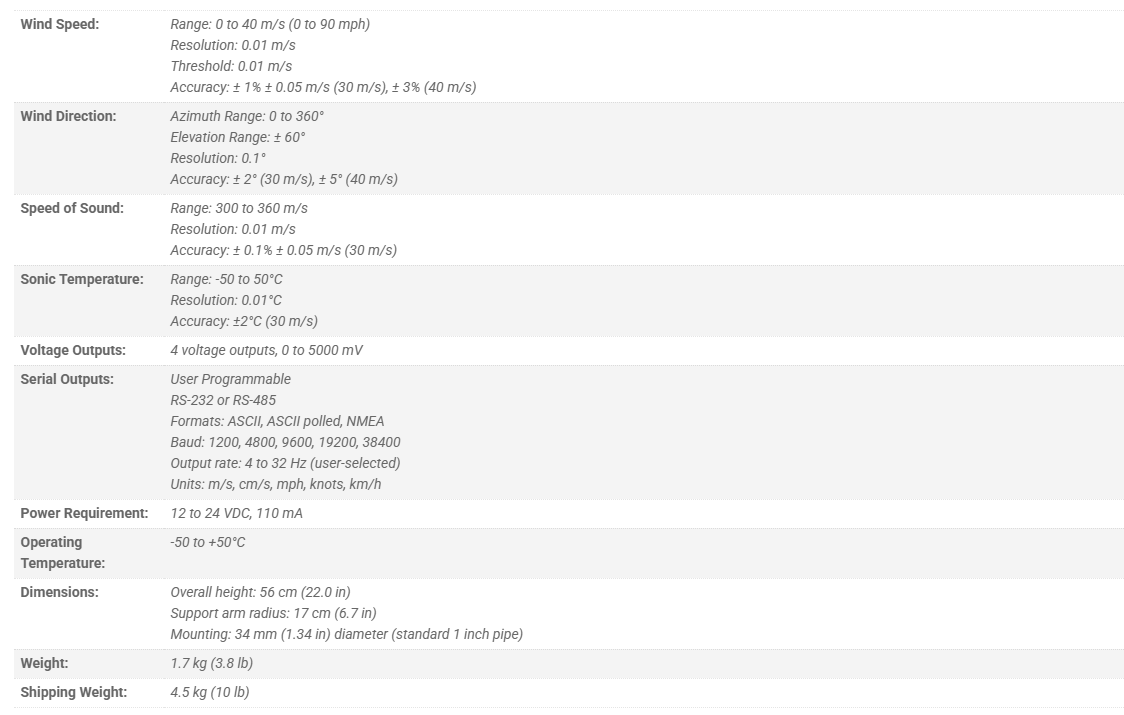This screenshot has width=1124, height=715.
Task: Select the 4.5 kg (10 lb) value
Action: 210,692
